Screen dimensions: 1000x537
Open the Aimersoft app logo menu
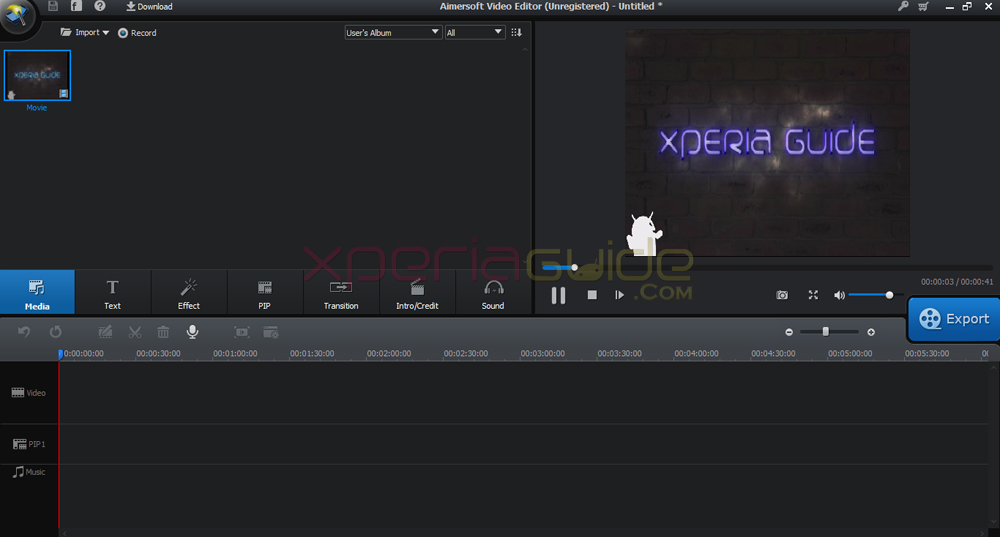(17, 15)
